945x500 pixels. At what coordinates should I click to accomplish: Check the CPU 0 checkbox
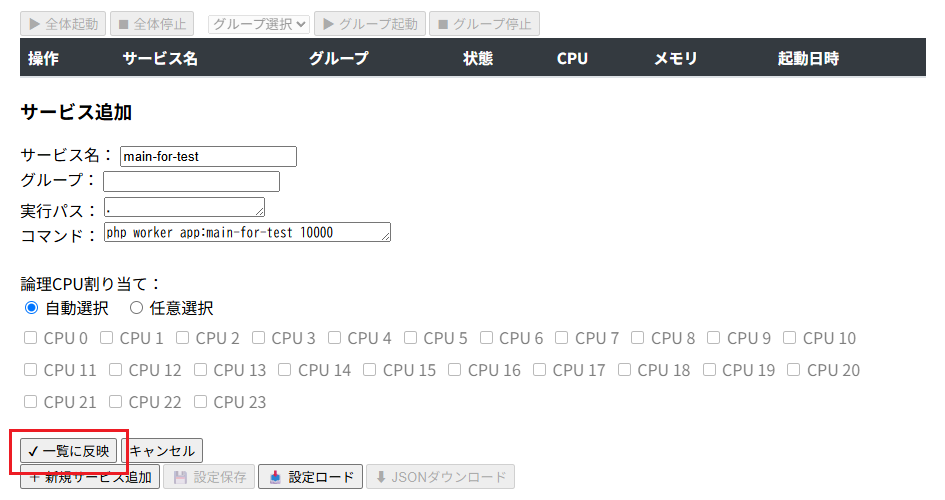31,338
